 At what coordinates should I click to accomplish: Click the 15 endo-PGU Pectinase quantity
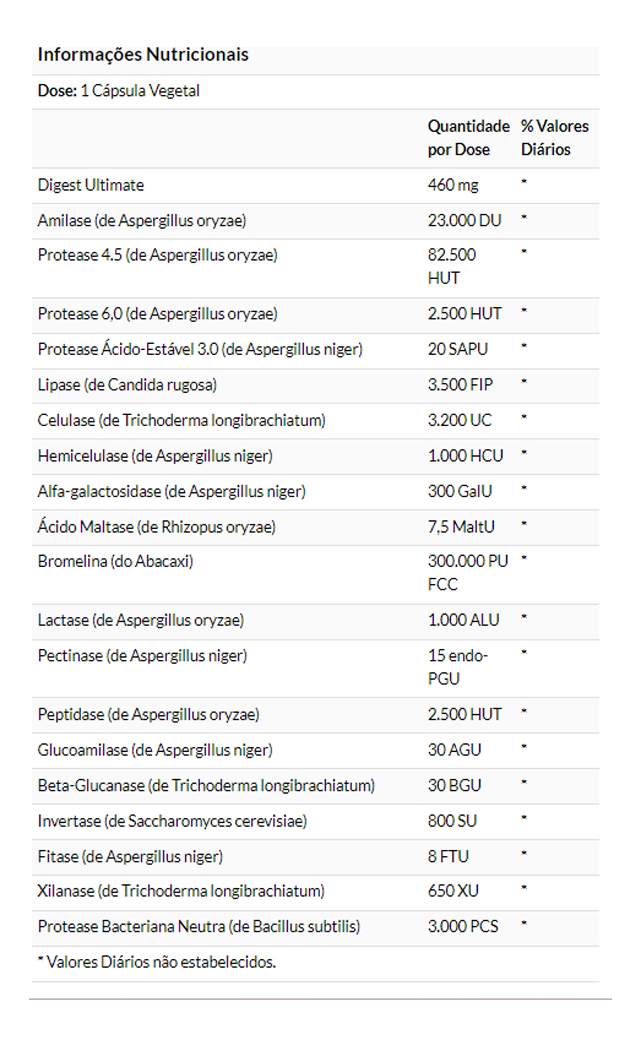tap(458, 667)
